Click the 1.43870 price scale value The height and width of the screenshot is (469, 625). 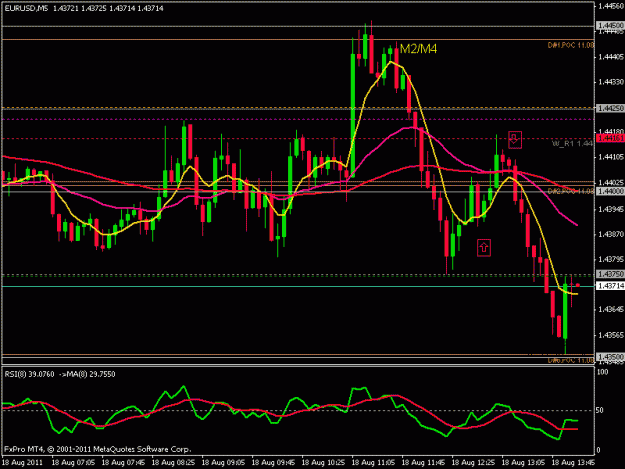tap(611, 234)
